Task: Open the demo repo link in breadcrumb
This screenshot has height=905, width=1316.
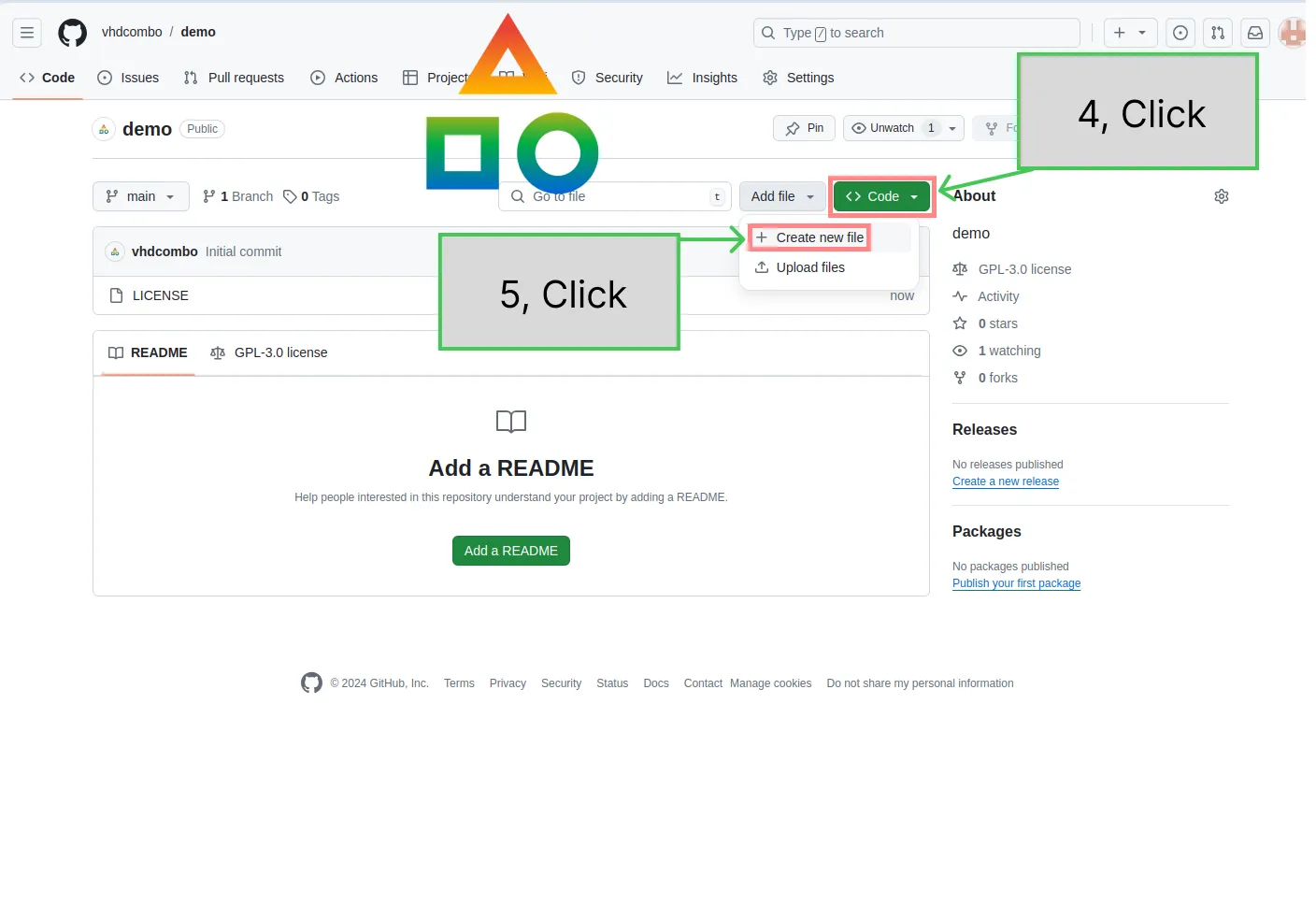Action: click(198, 32)
